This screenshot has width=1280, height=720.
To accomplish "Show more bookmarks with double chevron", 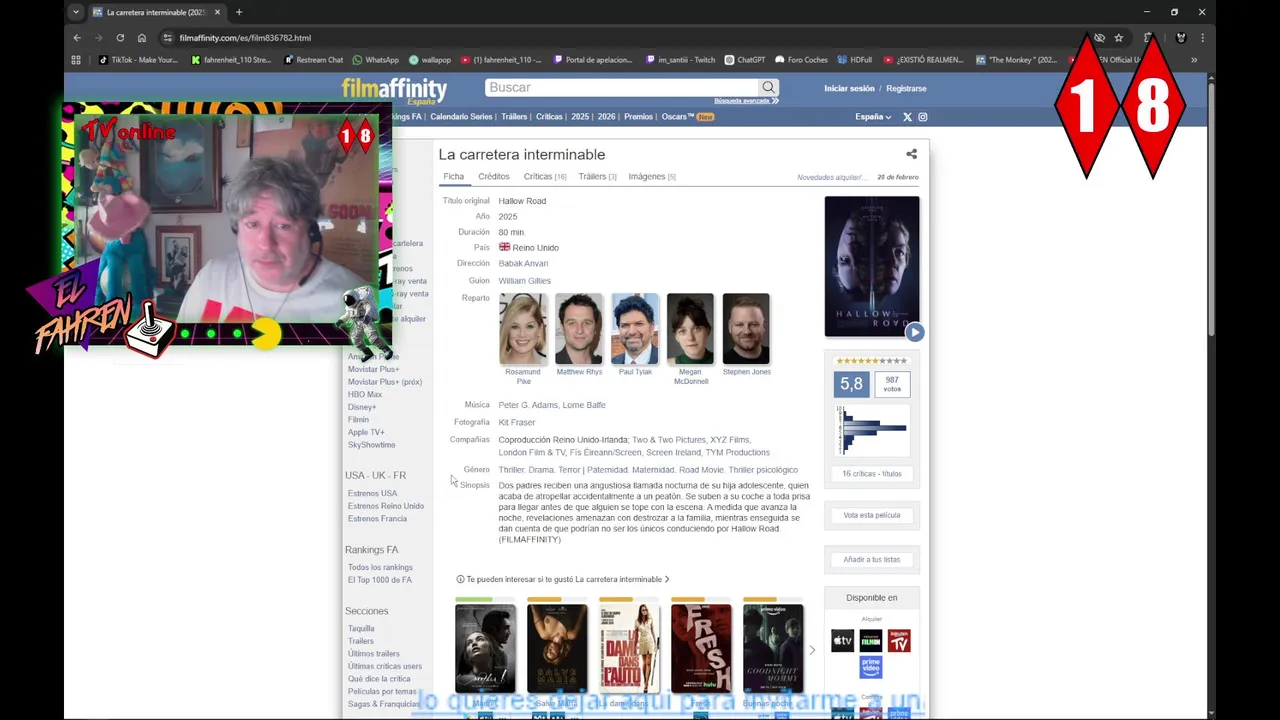I will click(x=1193, y=60).
